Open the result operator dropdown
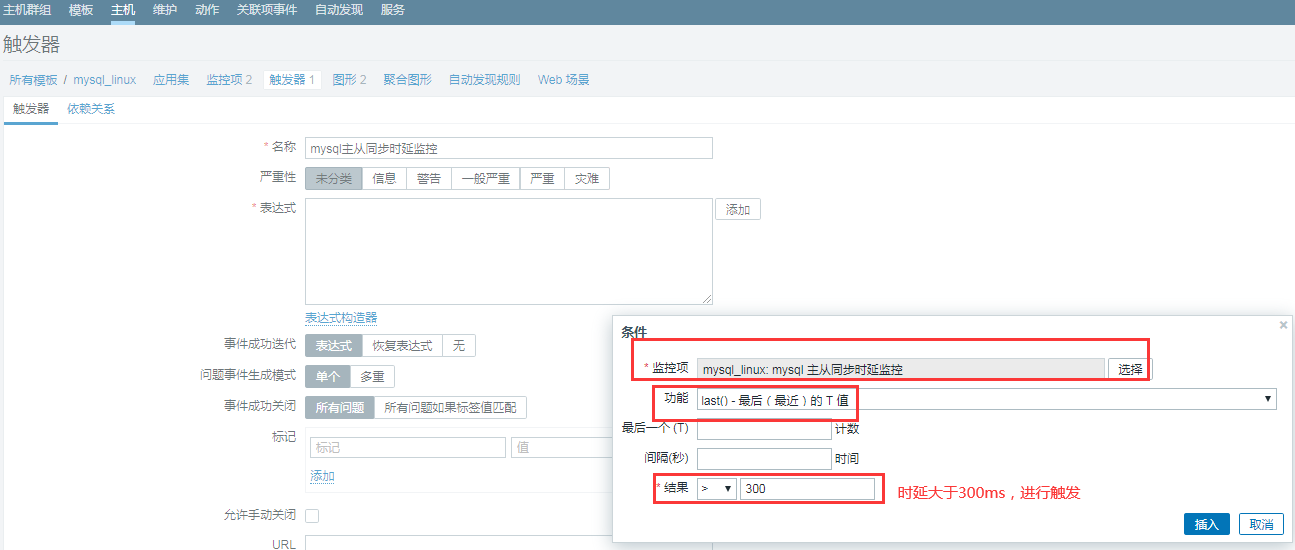 point(717,489)
